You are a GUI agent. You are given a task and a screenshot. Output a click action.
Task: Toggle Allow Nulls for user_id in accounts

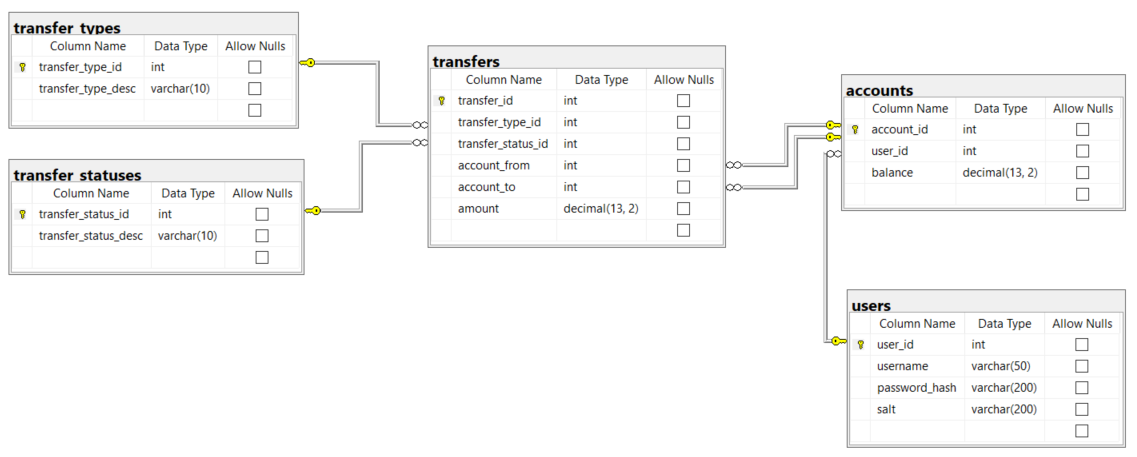[x=1083, y=152]
